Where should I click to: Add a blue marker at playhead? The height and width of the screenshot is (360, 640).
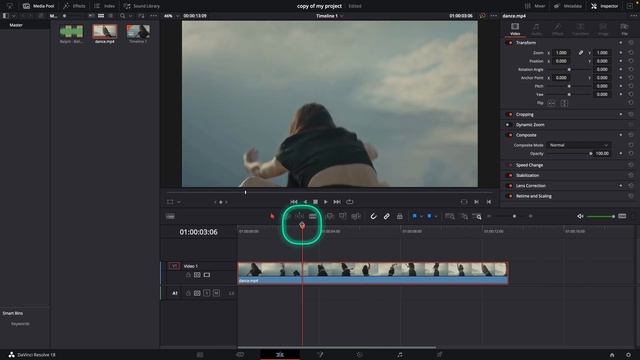point(429,216)
